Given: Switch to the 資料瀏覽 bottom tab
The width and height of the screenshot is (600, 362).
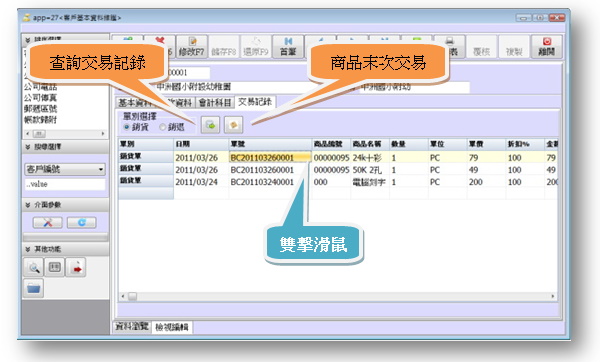Looking at the screenshot, I should 132,327.
